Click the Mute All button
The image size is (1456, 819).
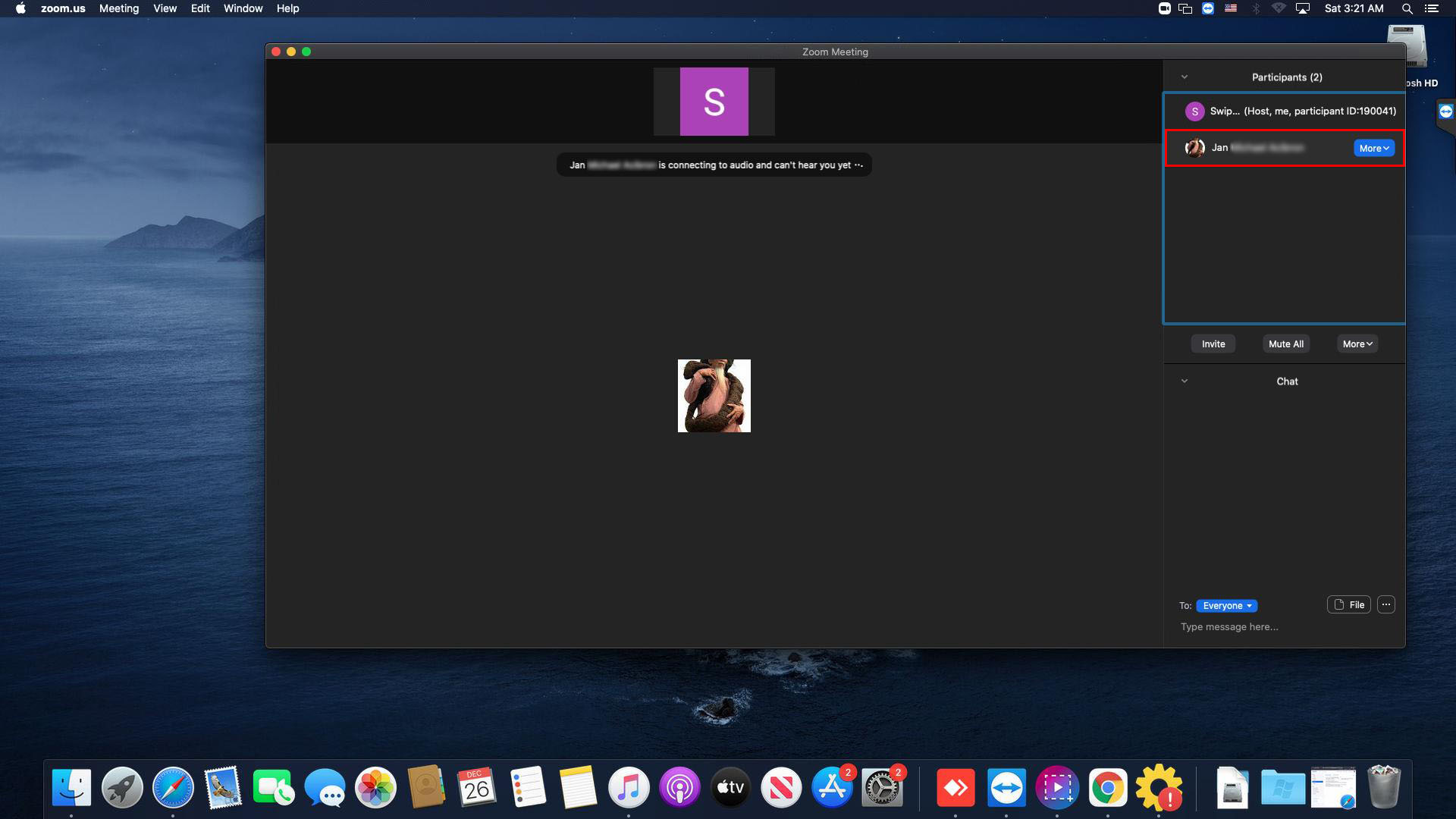[1285, 344]
